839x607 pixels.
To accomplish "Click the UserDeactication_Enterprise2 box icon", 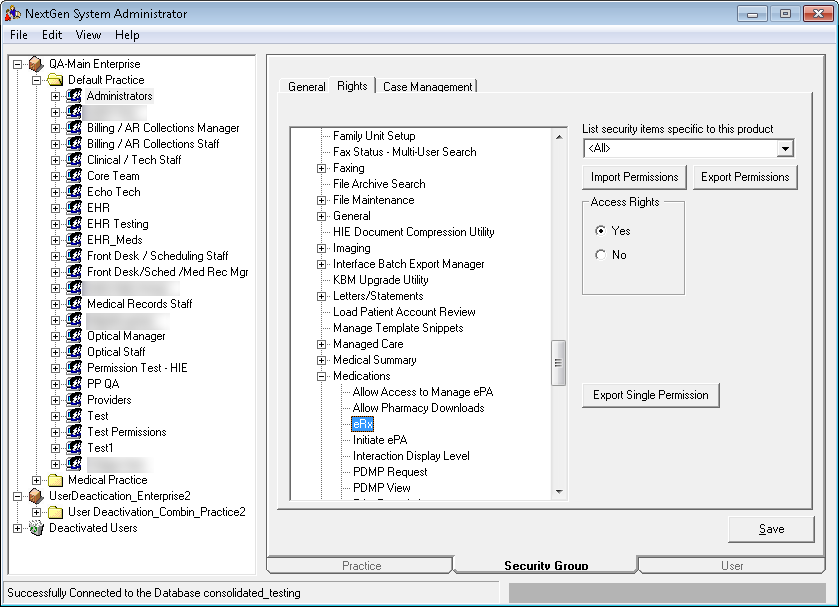I will [x=36, y=496].
